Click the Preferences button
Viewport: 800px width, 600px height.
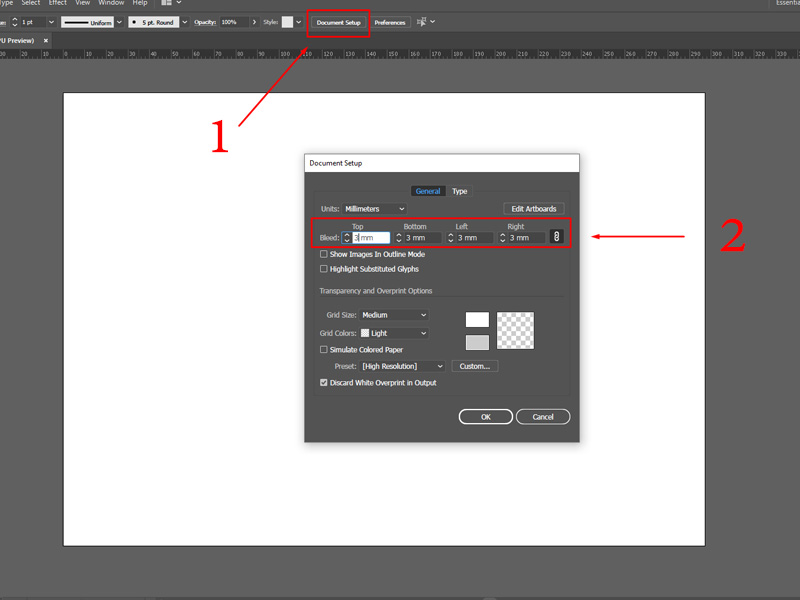coord(390,22)
